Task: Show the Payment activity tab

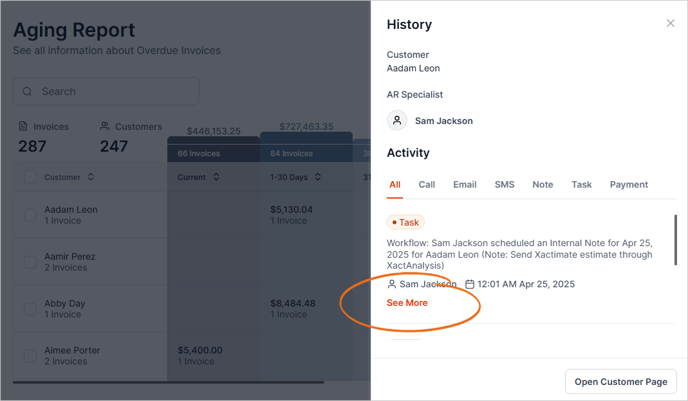Action: [628, 185]
